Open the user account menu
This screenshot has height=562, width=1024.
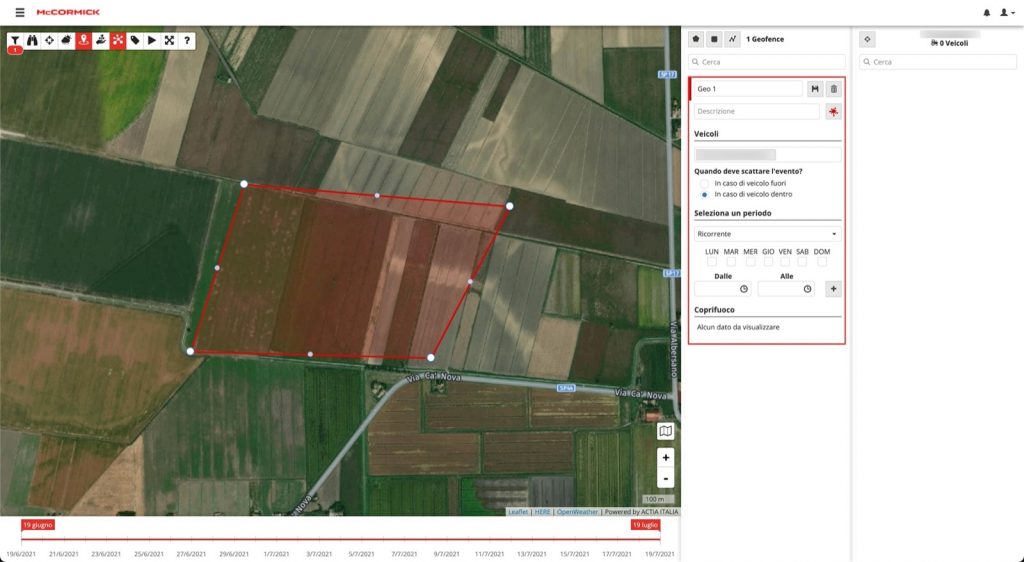point(1007,12)
